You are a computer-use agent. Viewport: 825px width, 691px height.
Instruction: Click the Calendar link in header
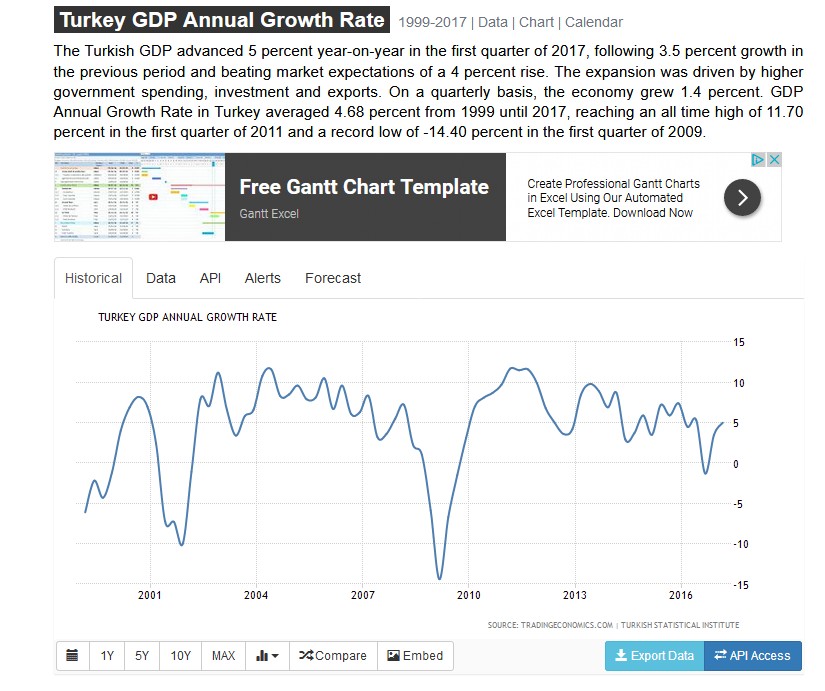(x=594, y=22)
